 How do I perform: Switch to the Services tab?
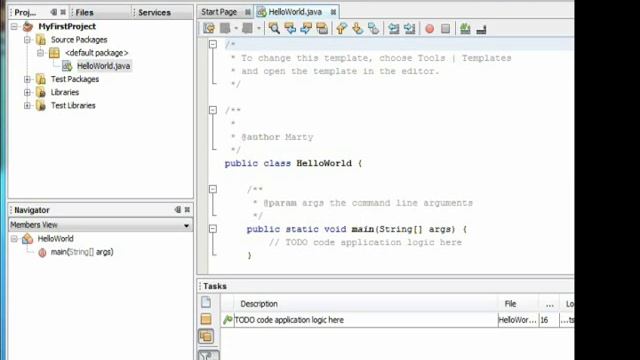pyautogui.click(x=154, y=12)
